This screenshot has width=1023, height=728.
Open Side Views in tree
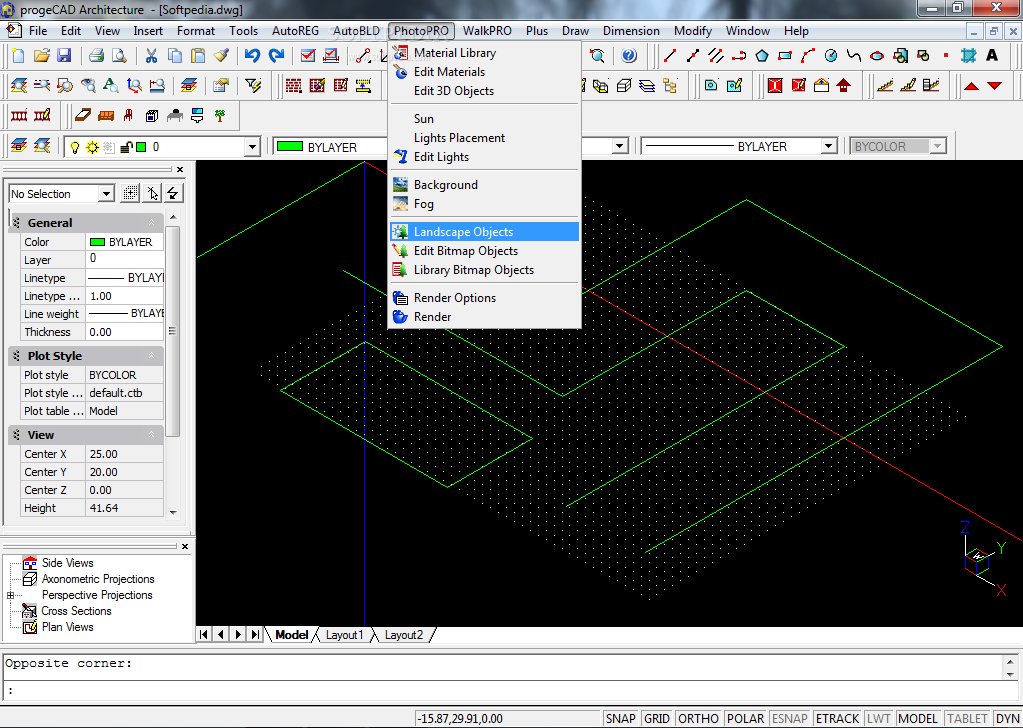pyautogui.click(x=67, y=562)
